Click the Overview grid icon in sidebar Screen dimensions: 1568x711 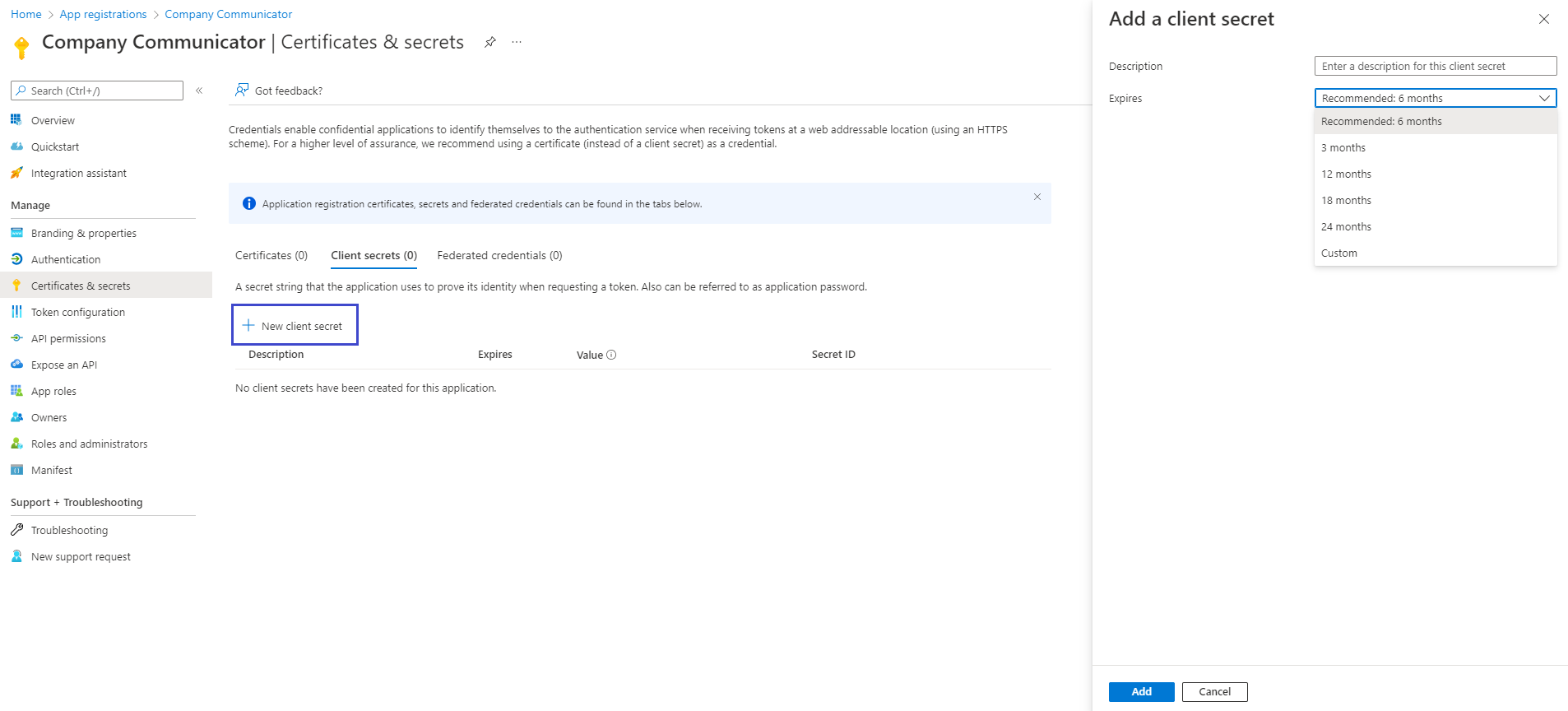[16, 119]
